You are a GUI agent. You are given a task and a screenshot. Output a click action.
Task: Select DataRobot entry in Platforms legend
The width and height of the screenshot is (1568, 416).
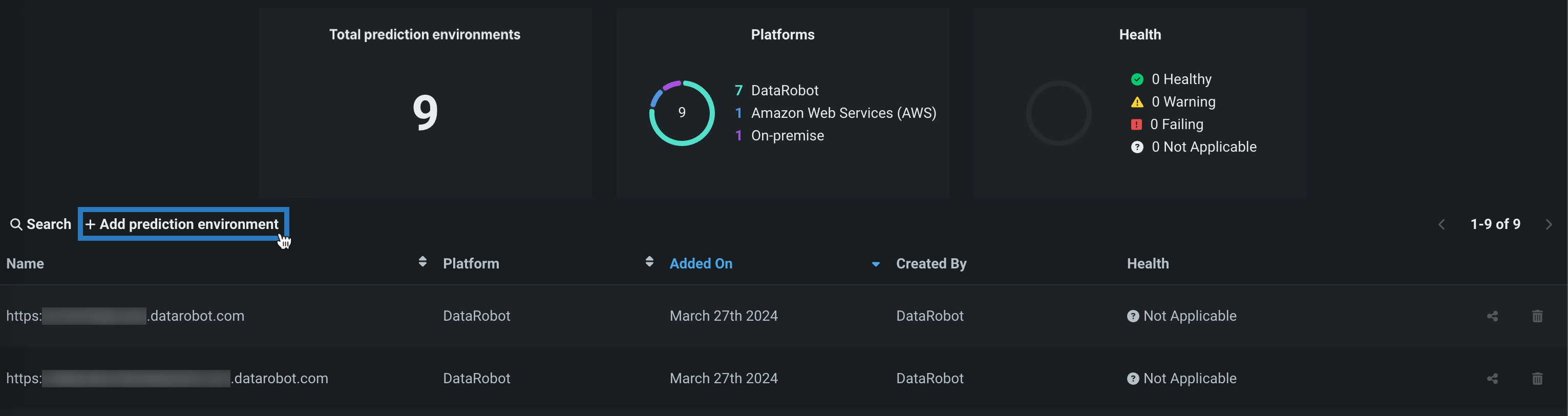pyautogui.click(x=784, y=90)
